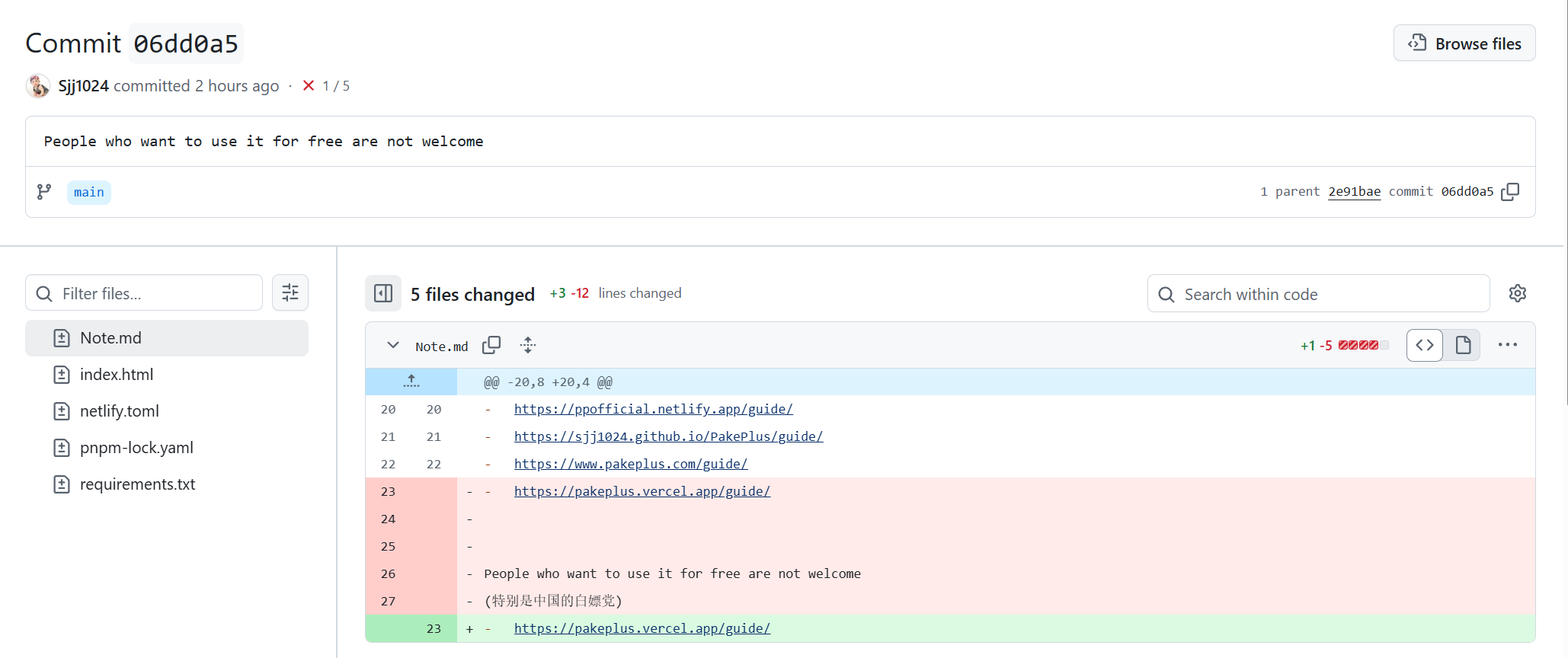Viewport: 1568px width, 658px height.
Task: Click the Browse files button
Action: (x=1464, y=43)
